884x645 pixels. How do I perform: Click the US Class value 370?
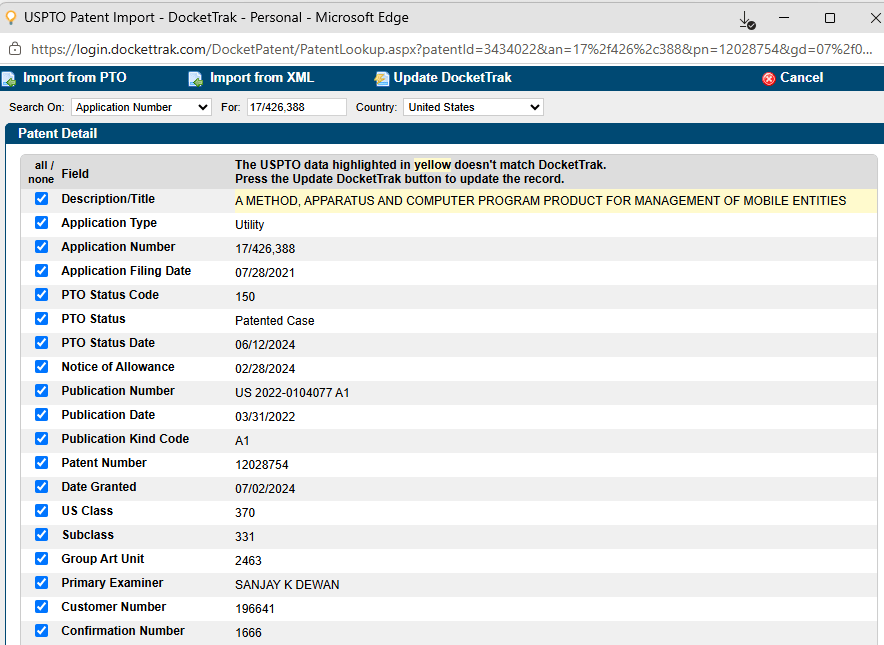point(245,513)
